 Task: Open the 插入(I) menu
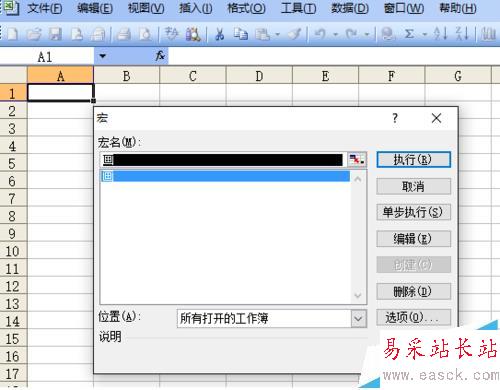[196, 8]
